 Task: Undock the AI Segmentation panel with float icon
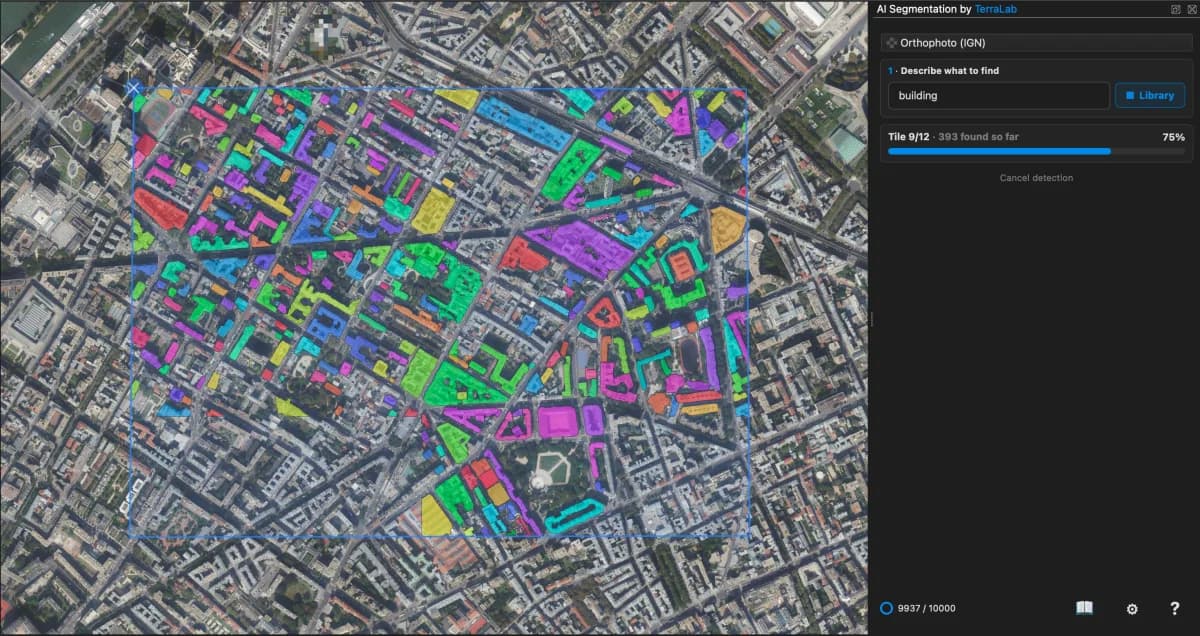(1176, 9)
